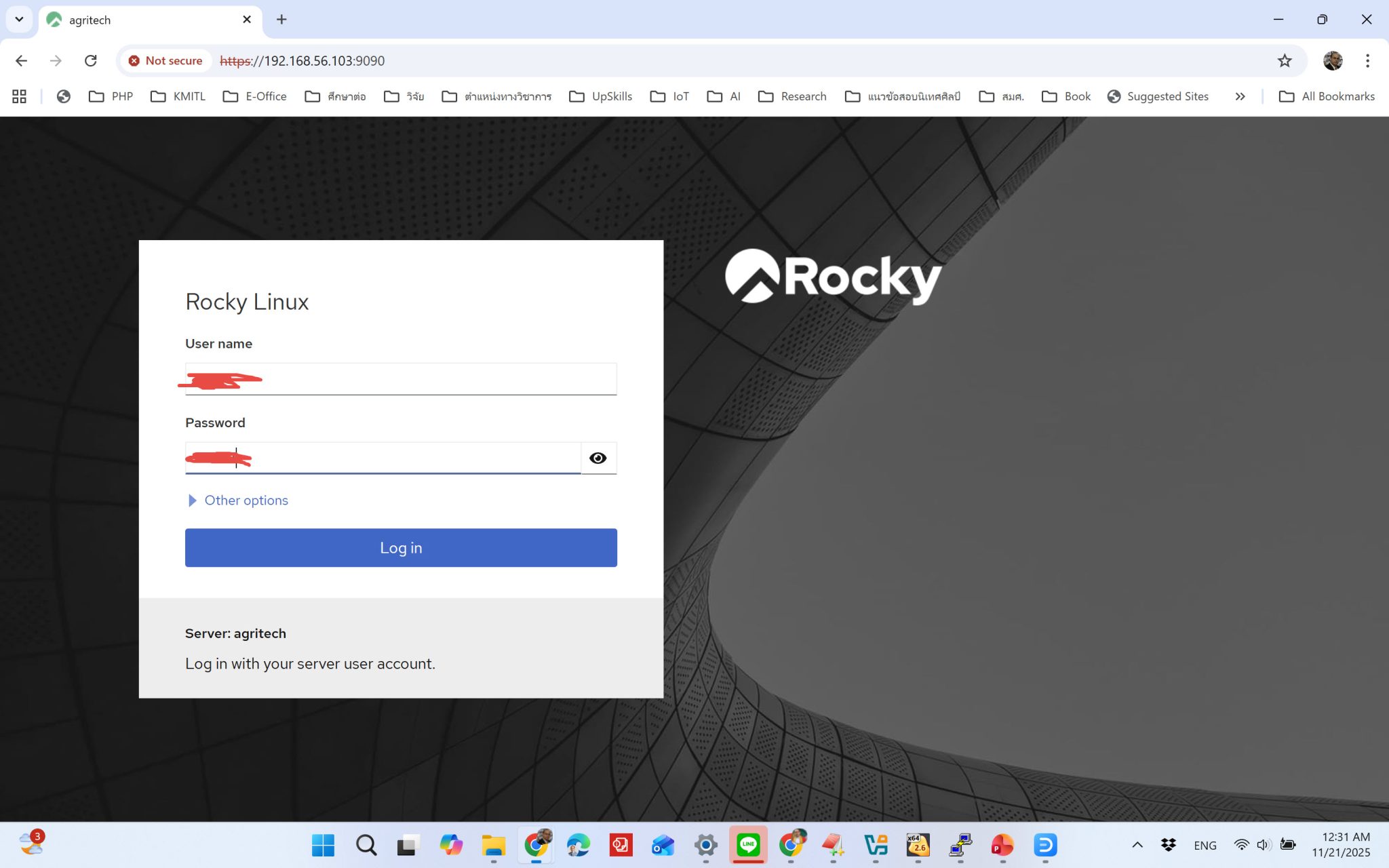Open the browser profile avatar
The height and width of the screenshot is (868, 1389).
[1332, 60]
